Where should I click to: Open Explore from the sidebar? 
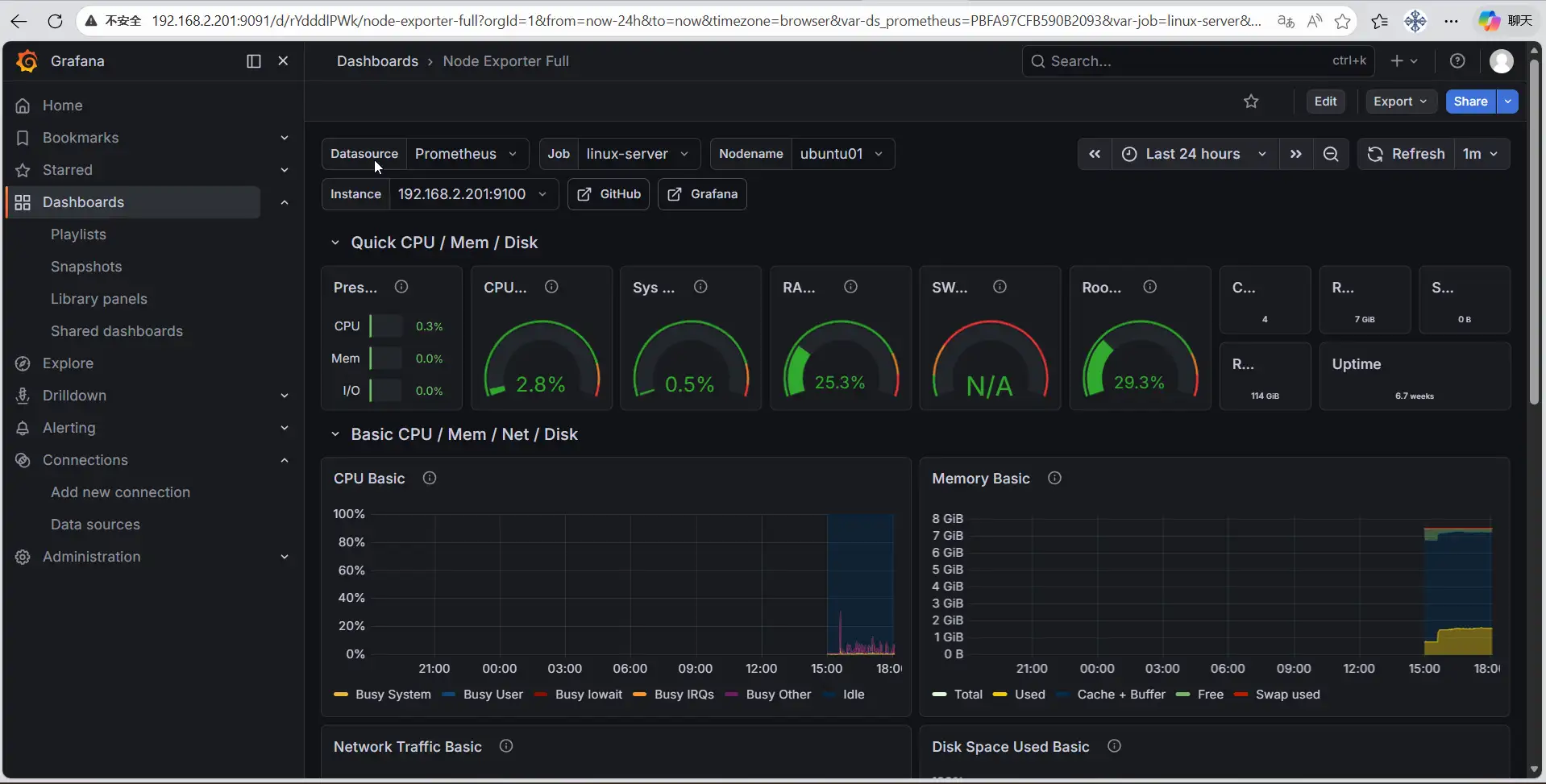[68, 363]
